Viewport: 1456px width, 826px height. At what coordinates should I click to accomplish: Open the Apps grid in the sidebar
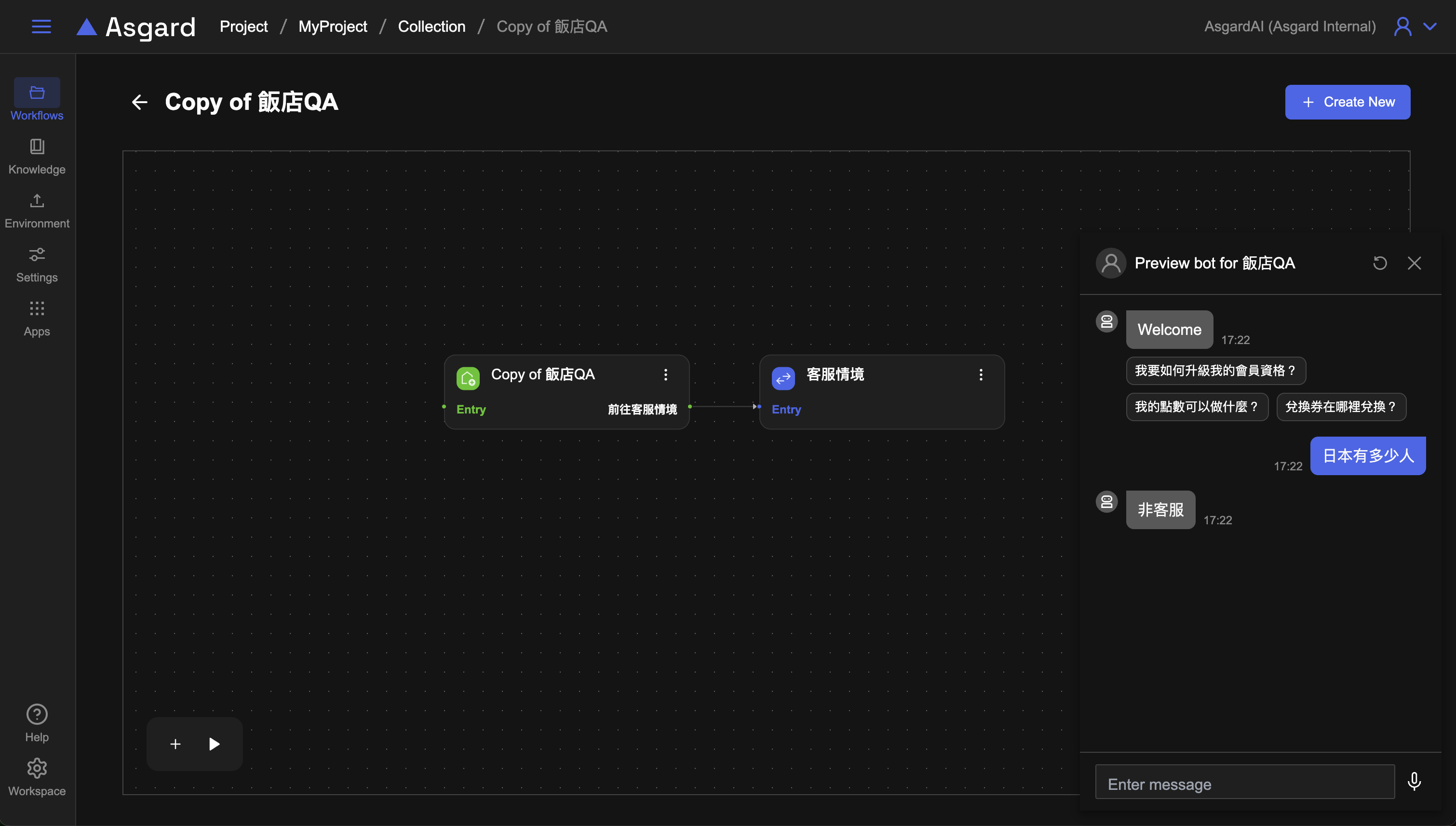click(x=37, y=318)
